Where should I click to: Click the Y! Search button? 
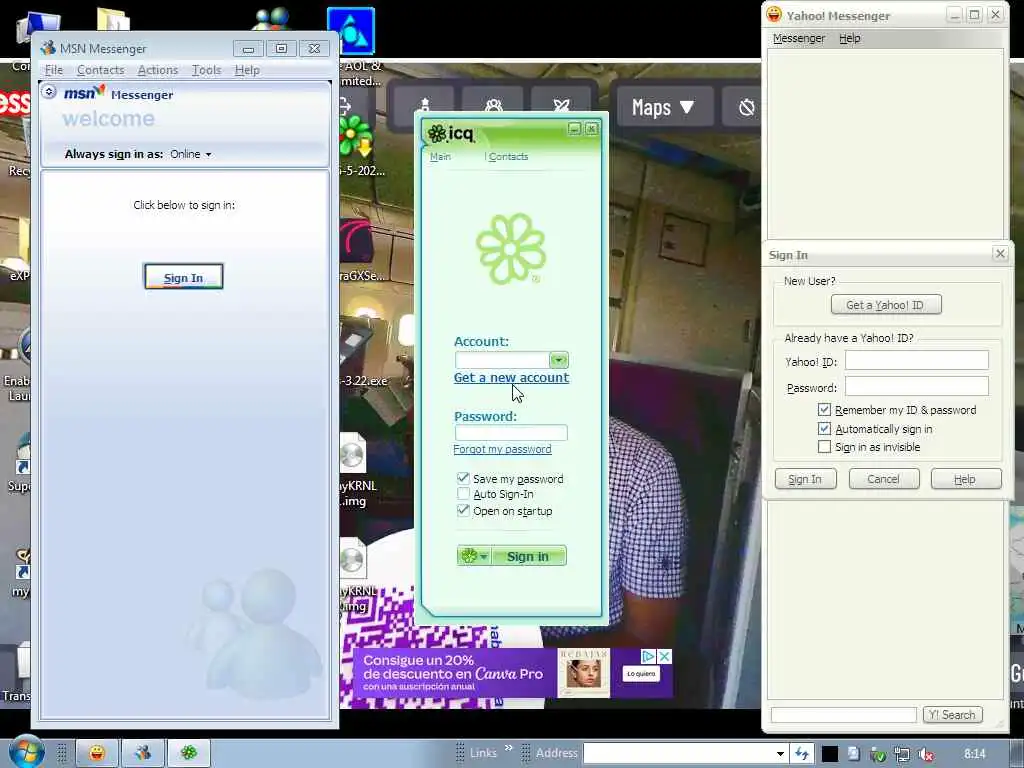pyautogui.click(x=952, y=714)
